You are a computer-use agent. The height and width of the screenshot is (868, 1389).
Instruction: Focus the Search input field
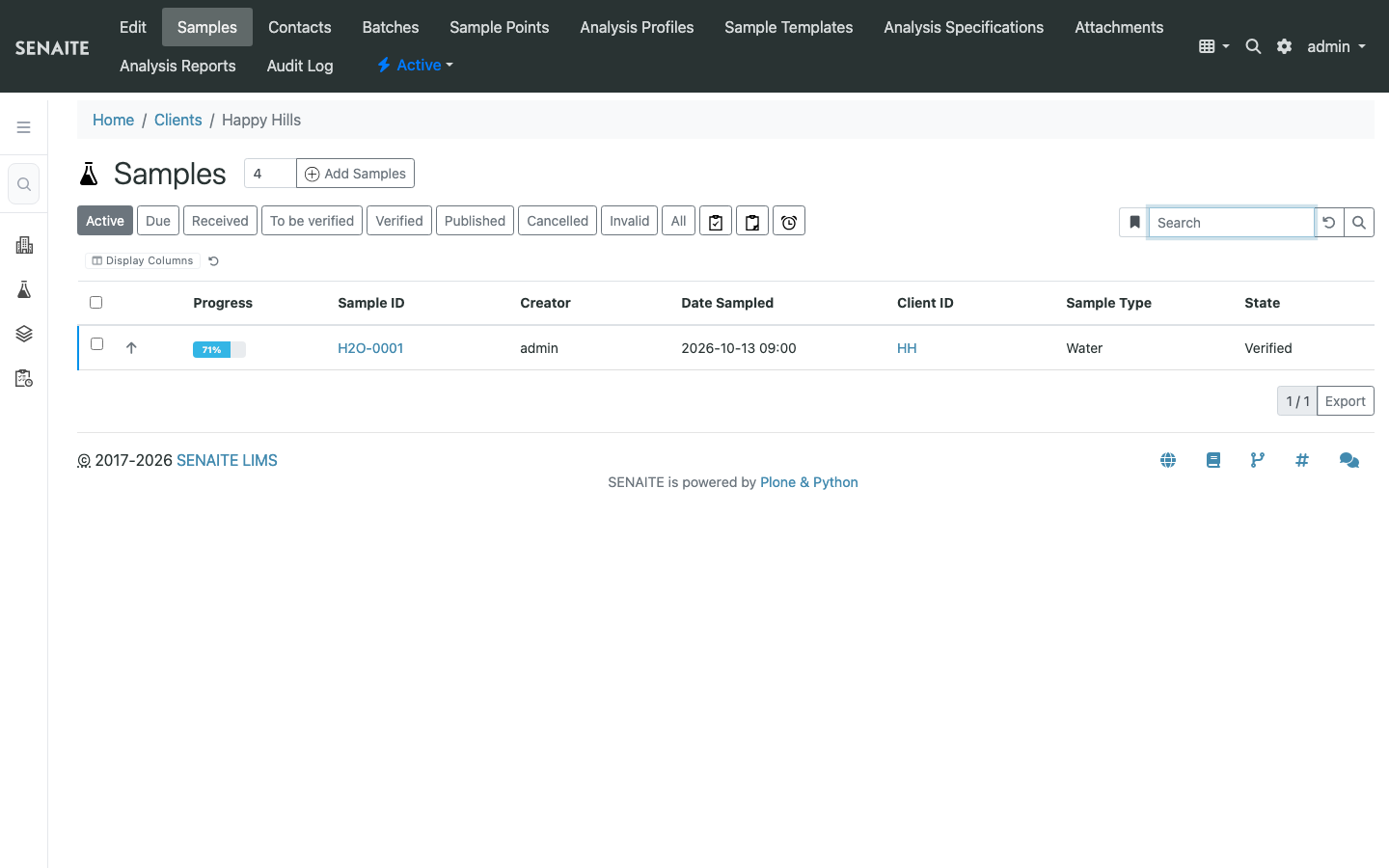point(1232,222)
